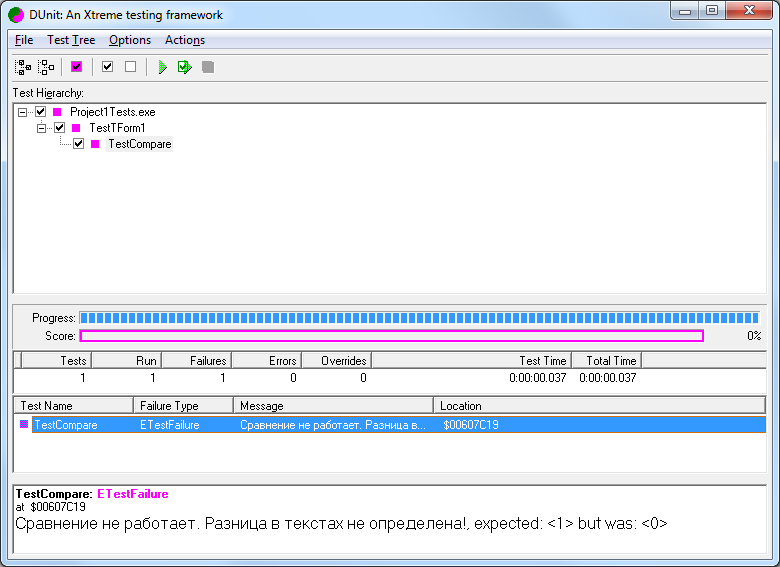
Task: Maximize the DUnit window
Action: click(x=712, y=10)
